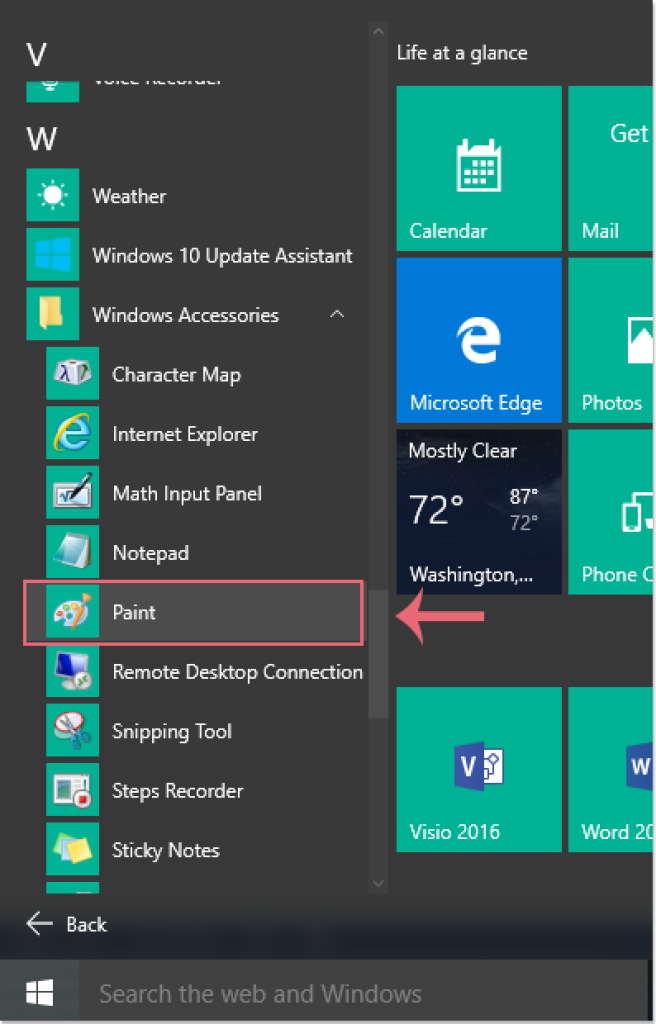Open Remote Desktop Connection

[236, 672]
